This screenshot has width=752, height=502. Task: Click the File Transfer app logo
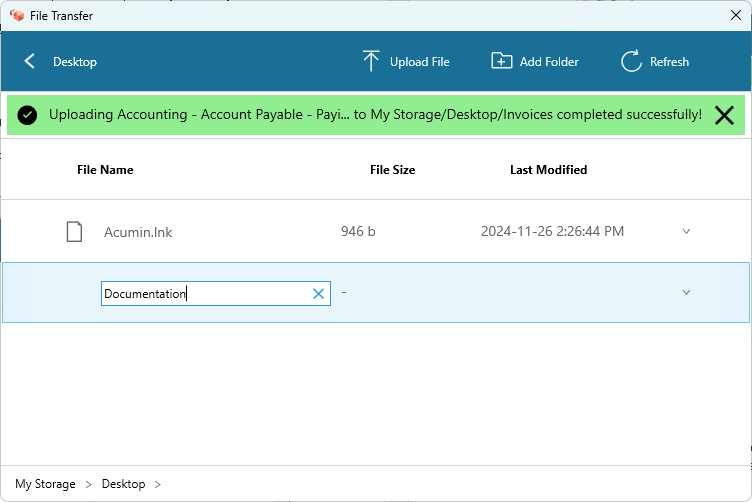[x=17, y=15]
